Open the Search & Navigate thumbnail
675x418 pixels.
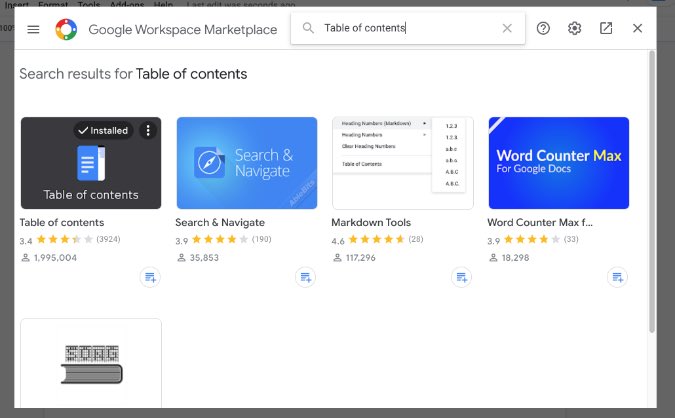point(247,163)
